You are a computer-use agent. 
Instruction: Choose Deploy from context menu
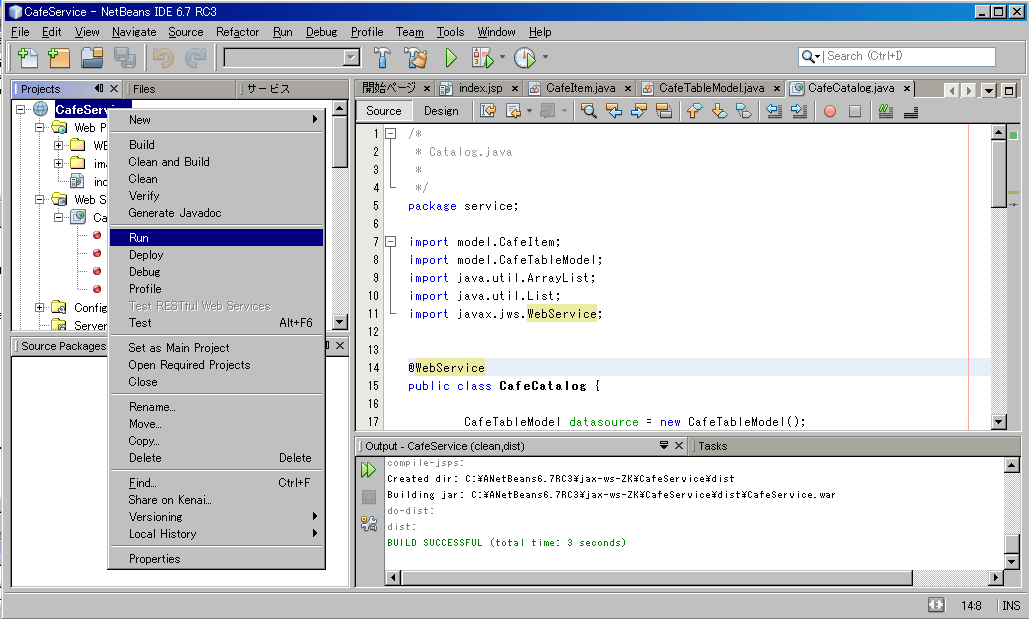point(217,255)
